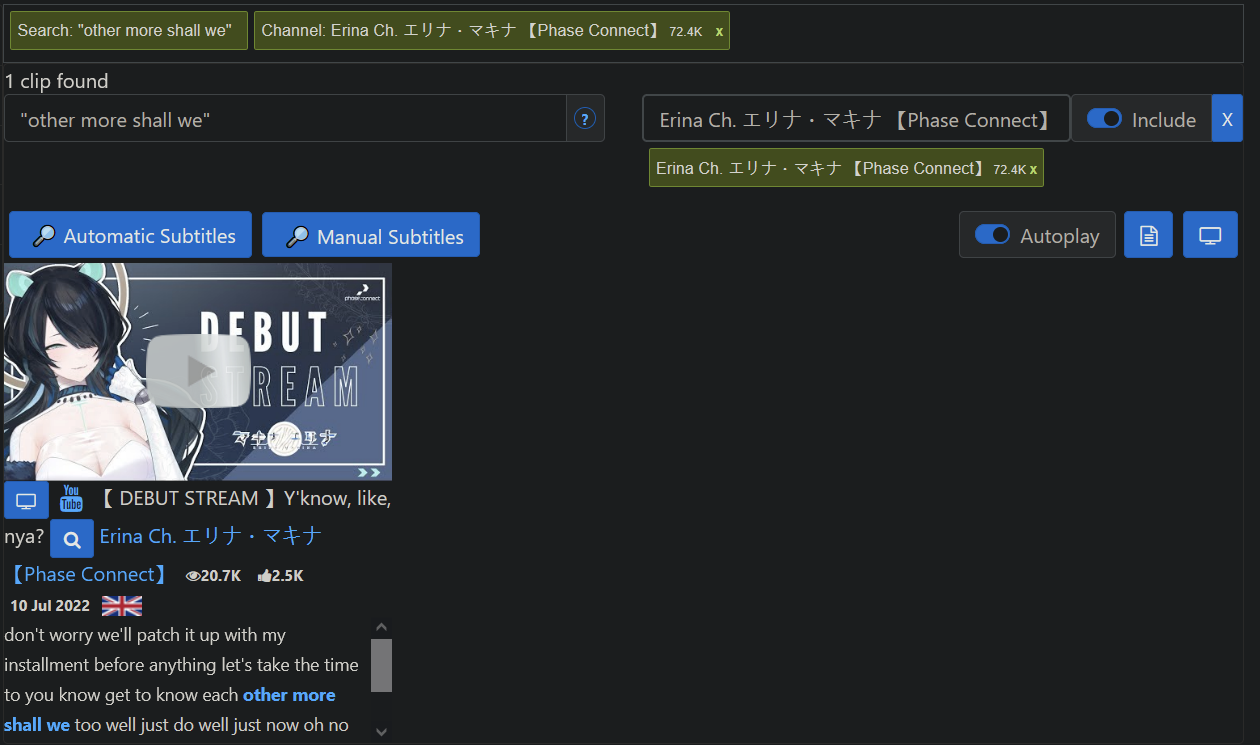This screenshot has width=1260, height=745.
Task: Click the 10 Jul 2022 date label
Action: coord(50,606)
